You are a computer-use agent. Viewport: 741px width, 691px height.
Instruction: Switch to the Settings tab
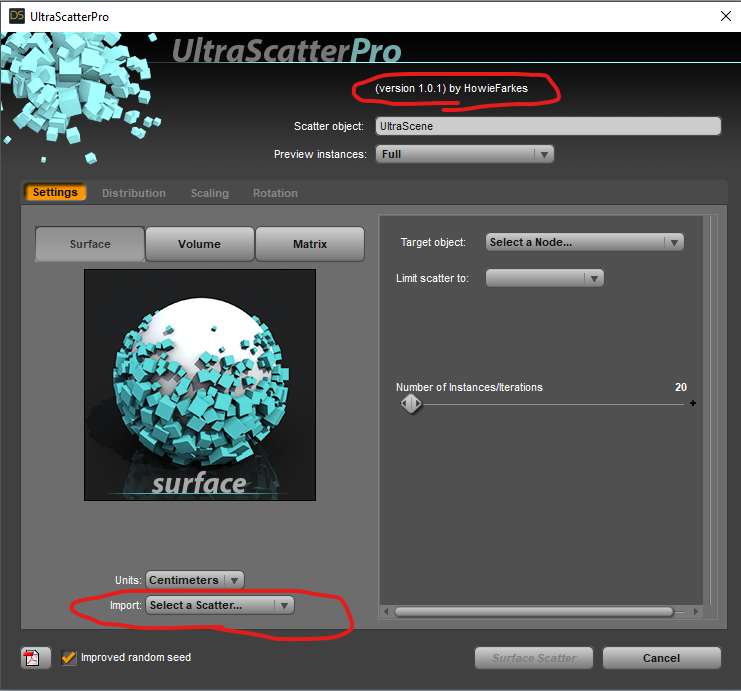[x=55, y=192]
